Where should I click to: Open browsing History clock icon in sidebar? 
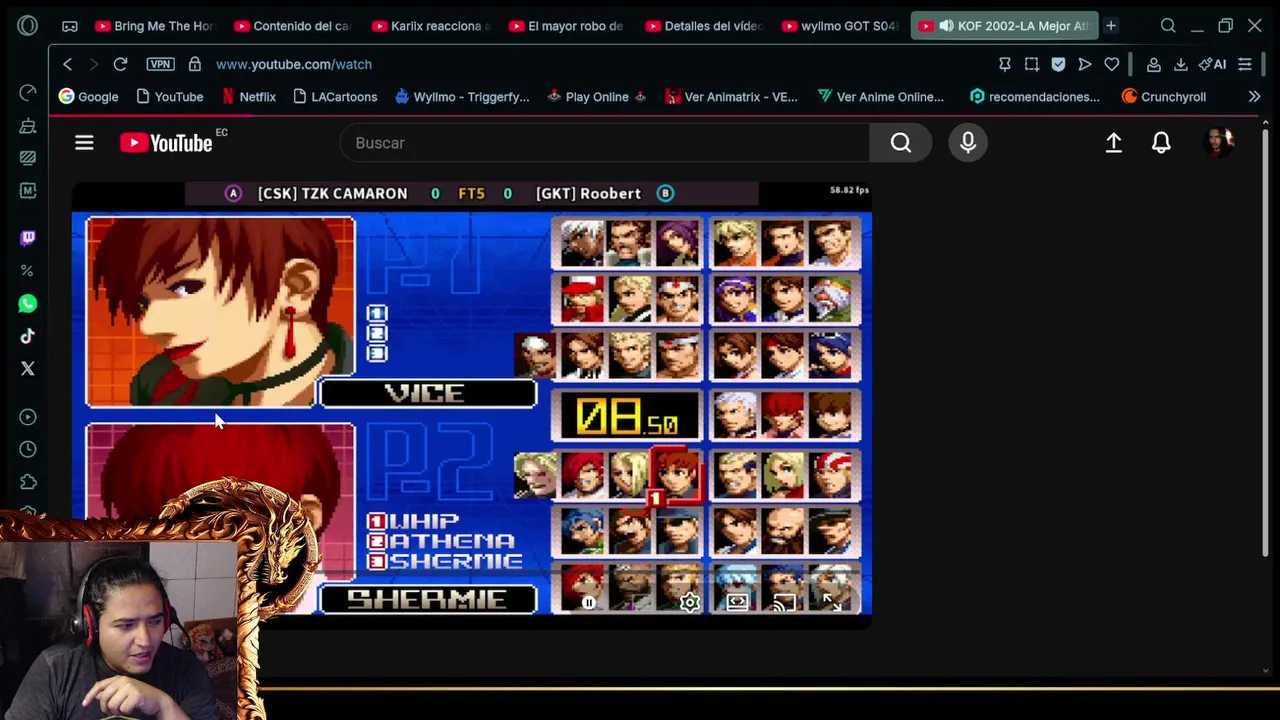click(28, 450)
